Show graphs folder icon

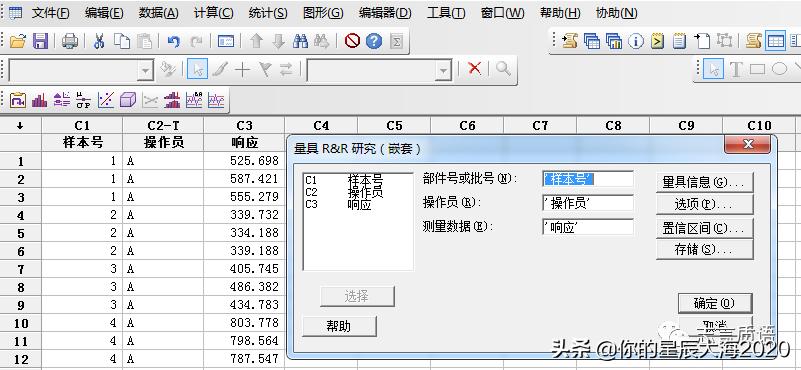tap(614, 41)
